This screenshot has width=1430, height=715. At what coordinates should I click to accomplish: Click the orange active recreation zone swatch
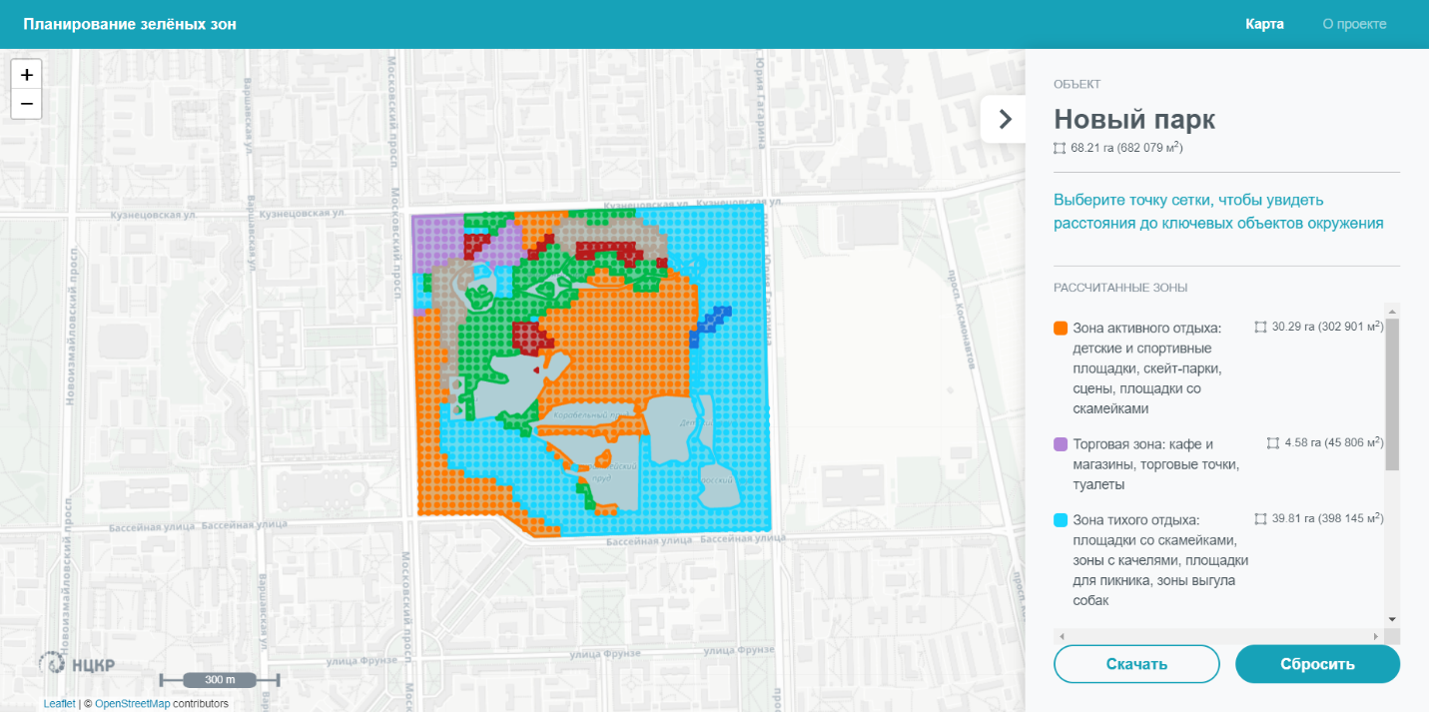pyautogui.click(x=1061, y=328)
